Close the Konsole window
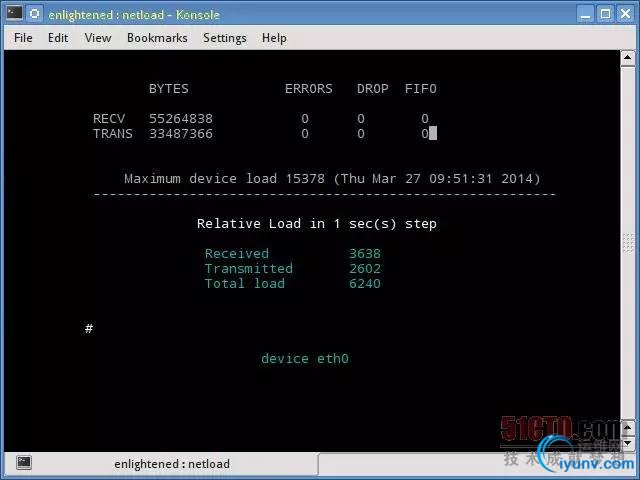 [625, 14]
